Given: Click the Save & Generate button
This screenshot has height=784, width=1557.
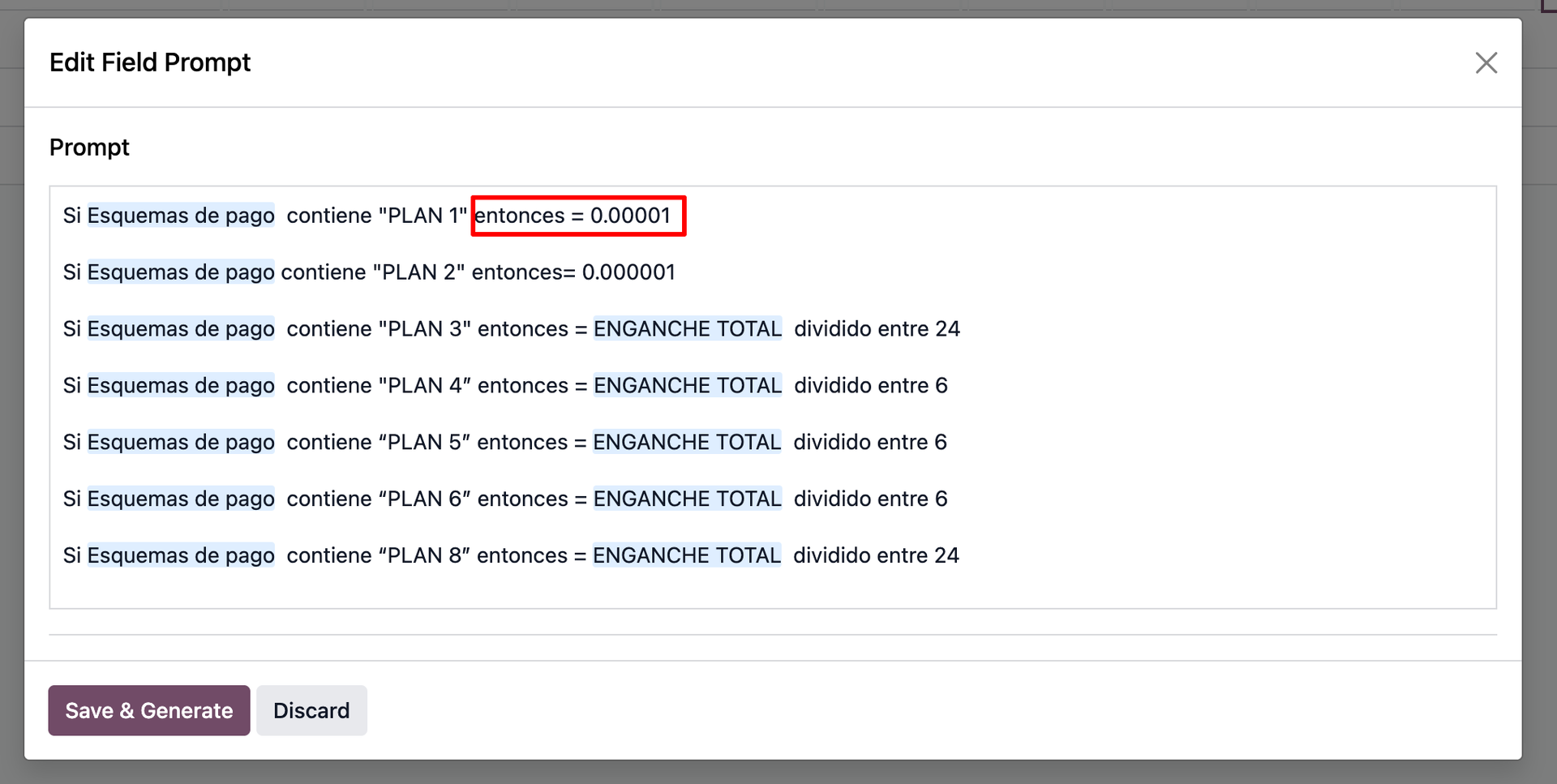Looking at the screenshot, I should pos(149,710).
